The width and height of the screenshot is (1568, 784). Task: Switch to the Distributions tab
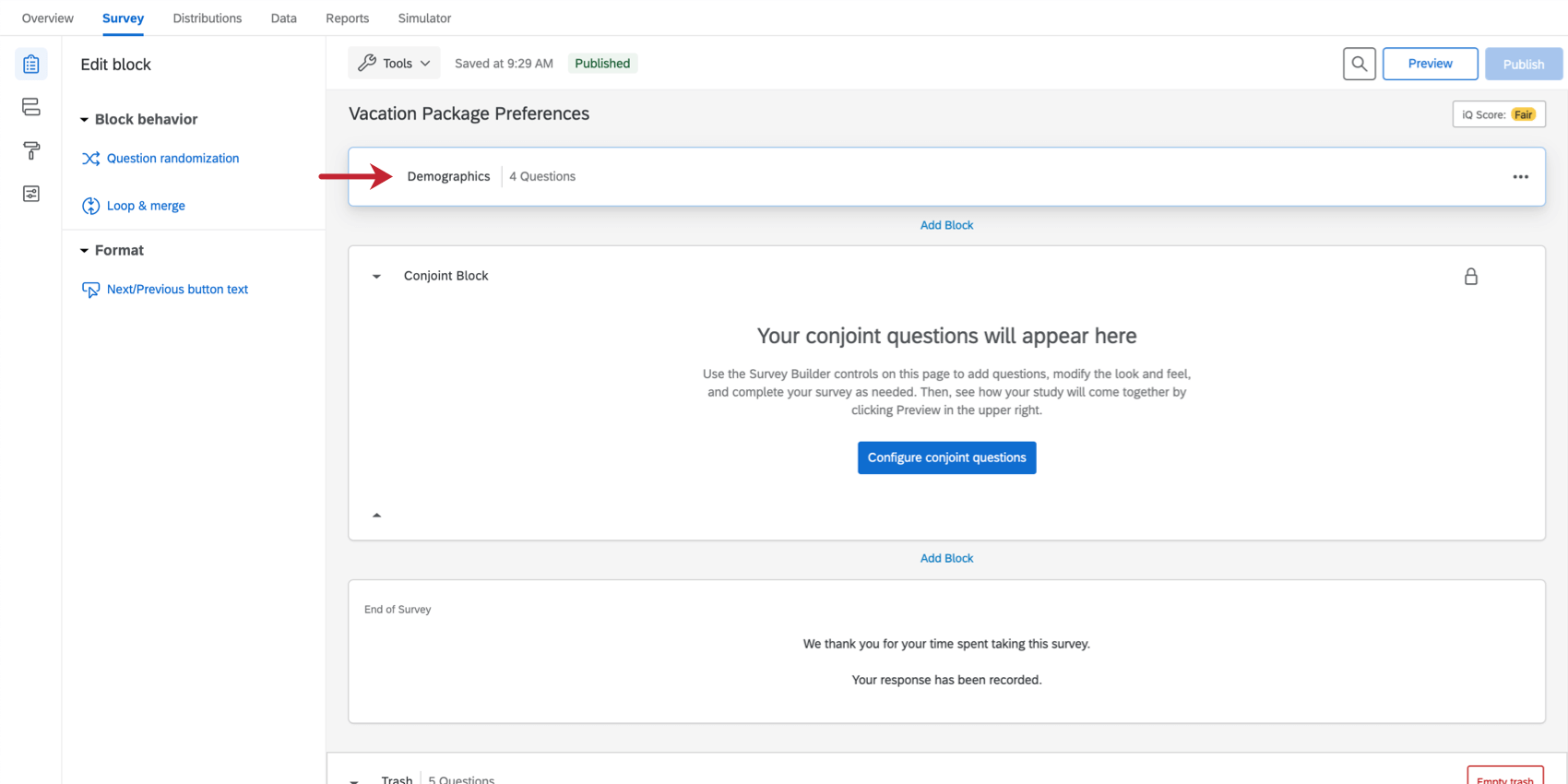208,18
